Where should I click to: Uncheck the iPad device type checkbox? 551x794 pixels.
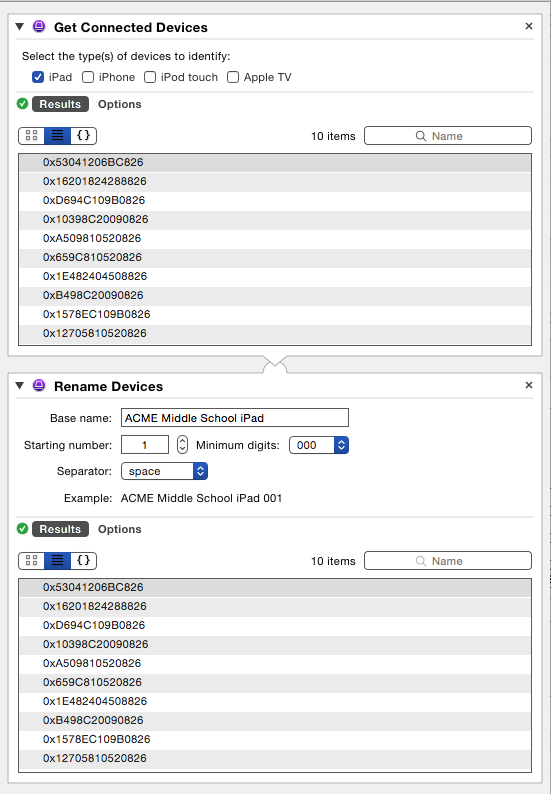tap(37, 77)
